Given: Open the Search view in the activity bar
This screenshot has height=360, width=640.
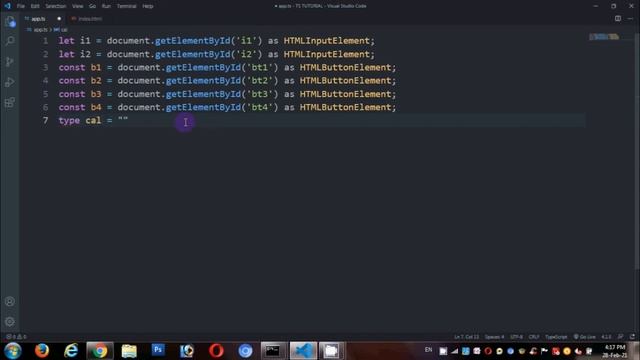Looking at the screenshot, I should (x=10, y=41).
